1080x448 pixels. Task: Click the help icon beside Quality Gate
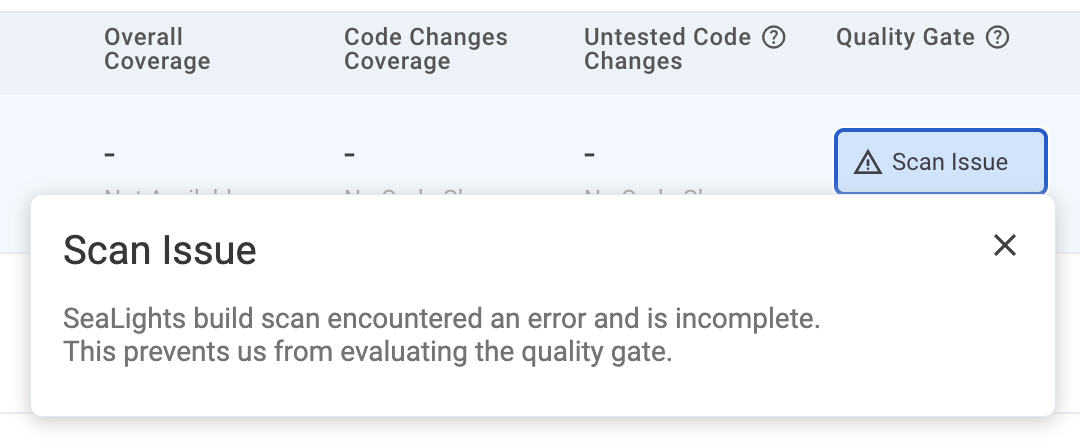pos(997,38)
